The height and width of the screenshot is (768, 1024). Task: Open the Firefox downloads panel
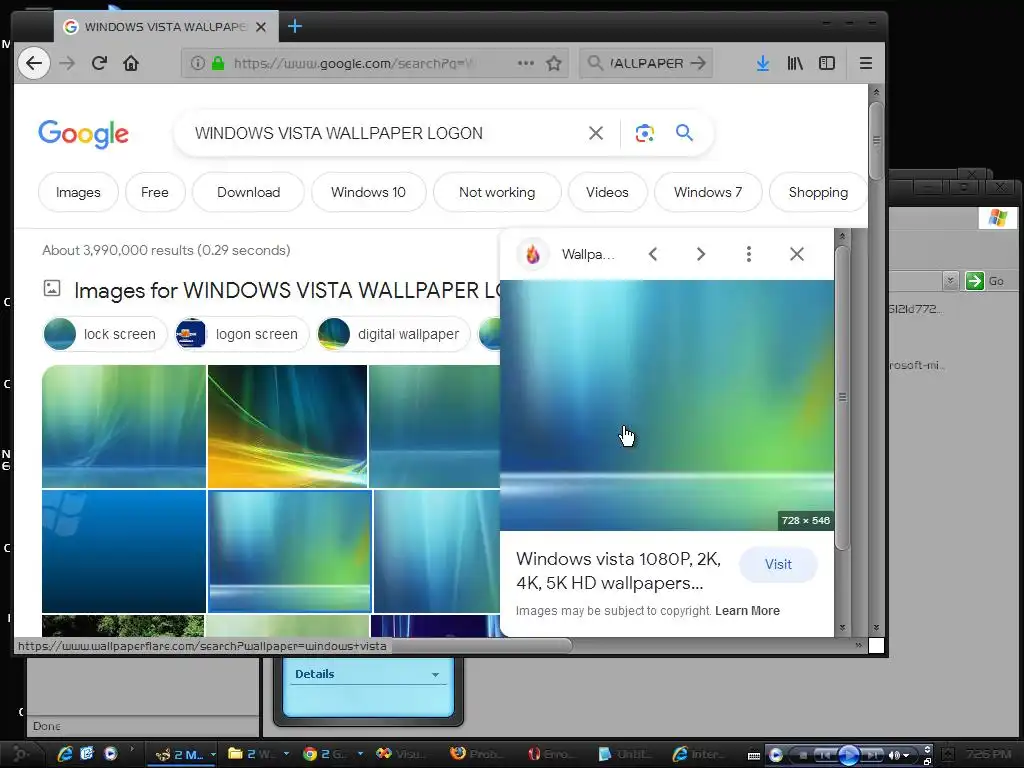pyautogui.click(x=763, y=63)
